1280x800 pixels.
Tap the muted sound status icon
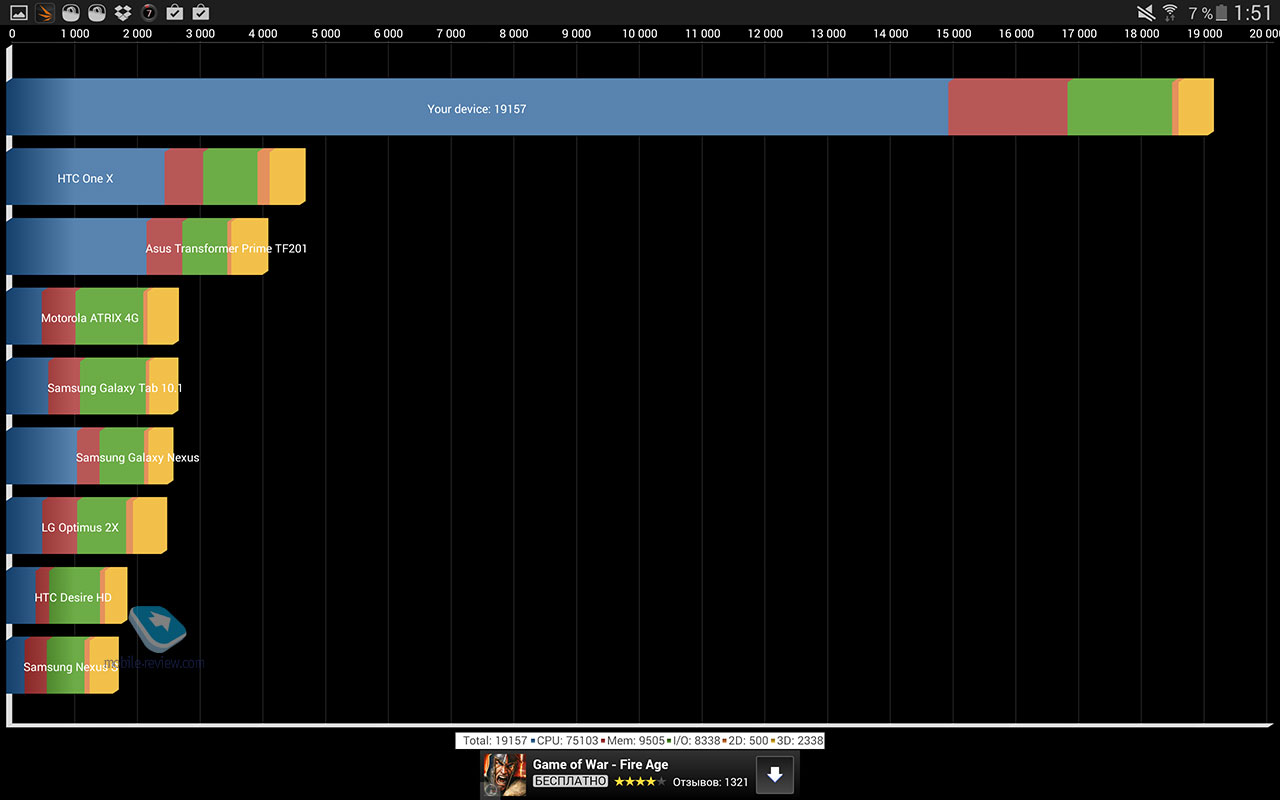point(1146,13)
